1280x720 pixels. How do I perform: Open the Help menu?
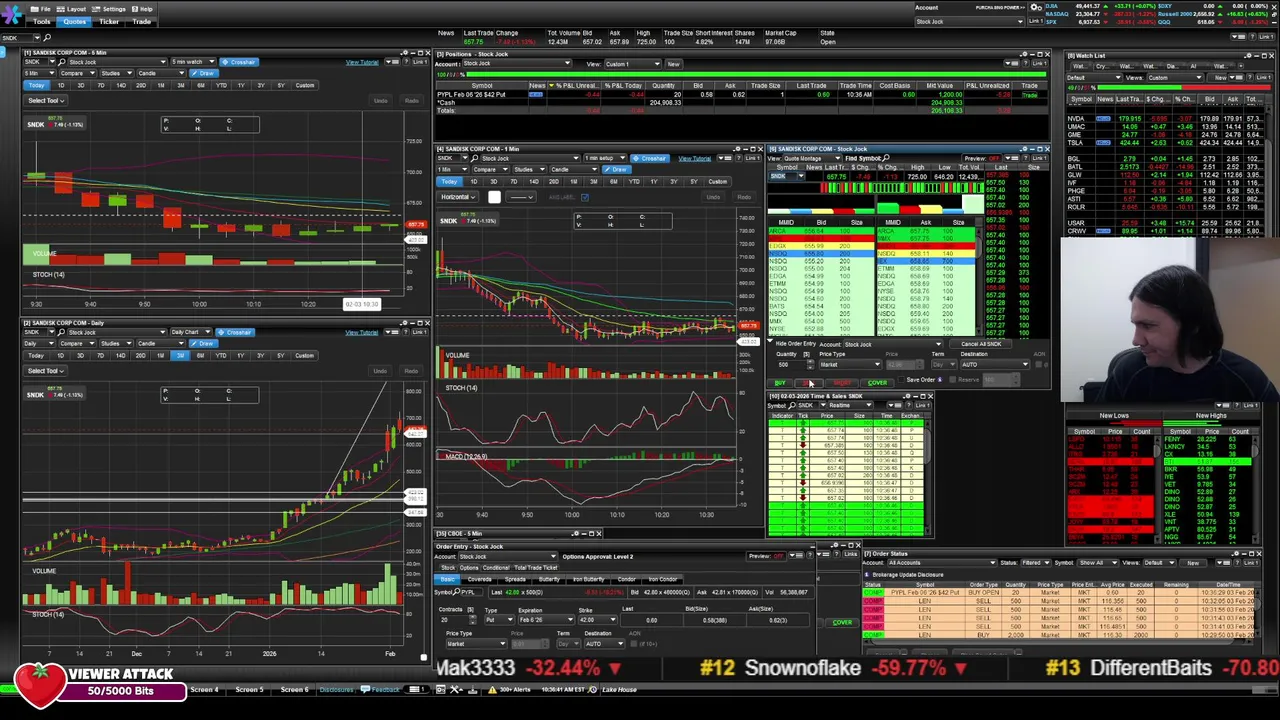tap(143, 9)
